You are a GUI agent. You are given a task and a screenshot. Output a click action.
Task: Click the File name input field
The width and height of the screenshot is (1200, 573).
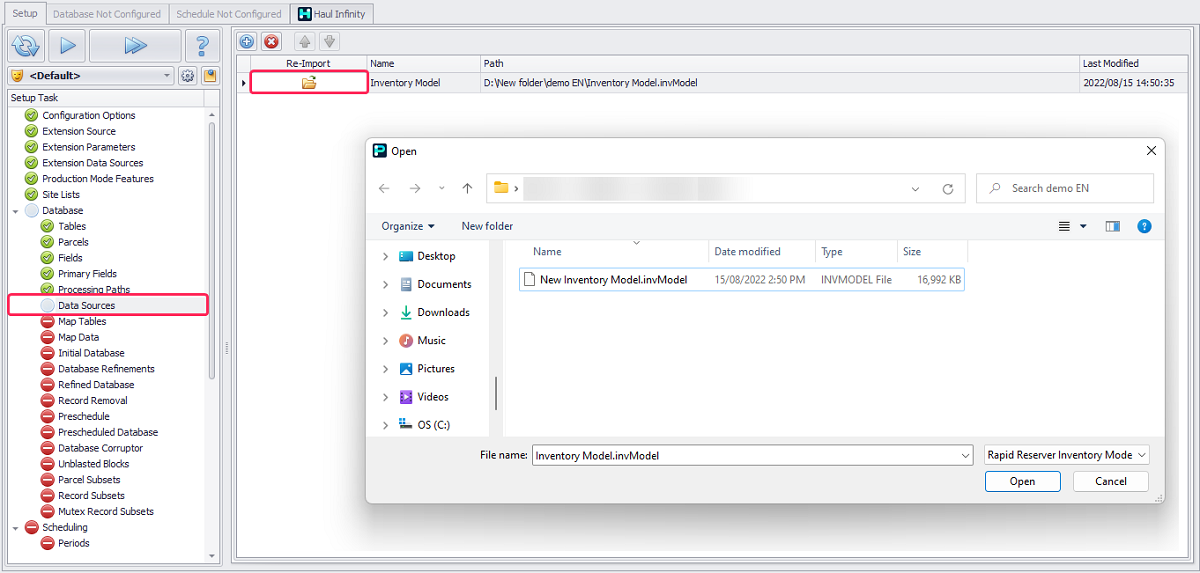click(x=752, y=455)
